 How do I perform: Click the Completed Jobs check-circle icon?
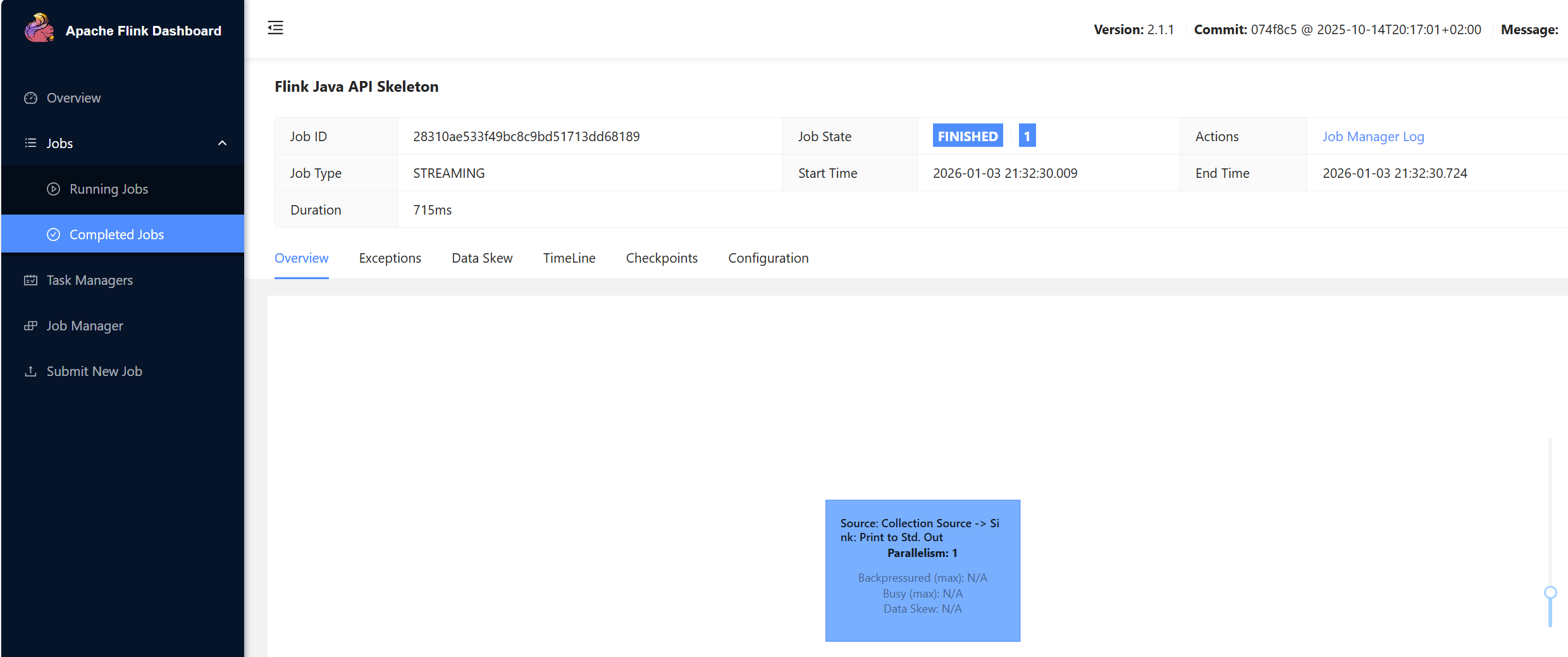click(54, 234)
